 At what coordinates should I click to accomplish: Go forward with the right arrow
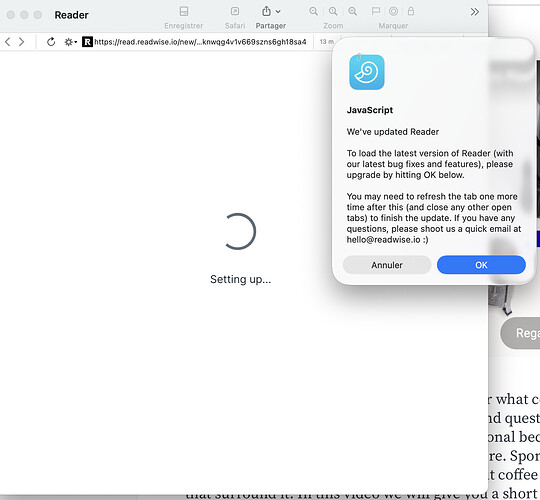pos(21,42)
